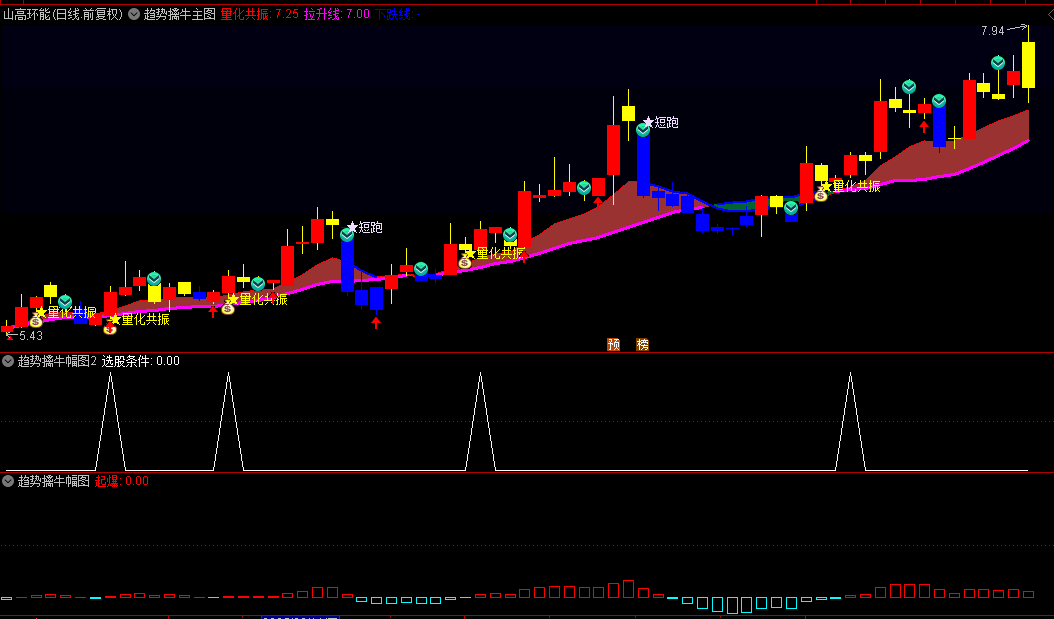Click the 起爆: 0.00 value
This screenshot has width=1054, height=619.
[x=122, y=481]
